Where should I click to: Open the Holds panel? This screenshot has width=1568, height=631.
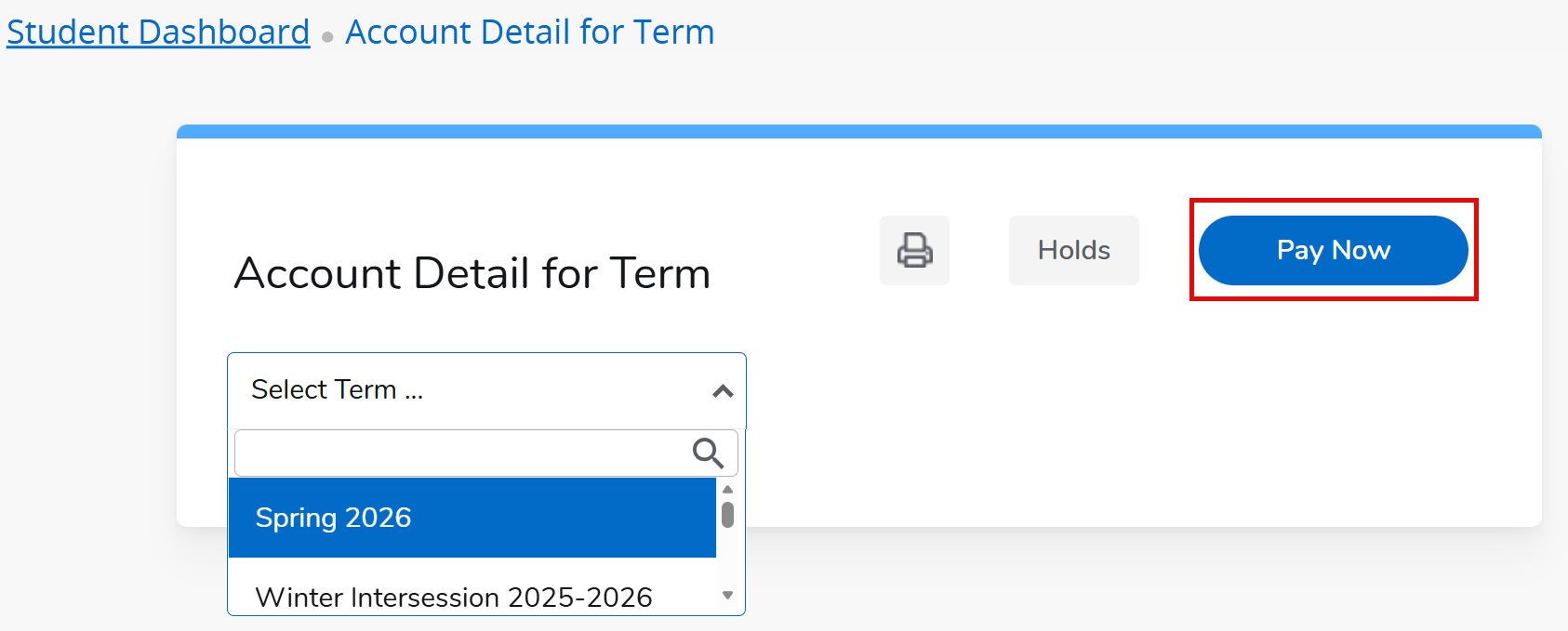[1073, 250]
